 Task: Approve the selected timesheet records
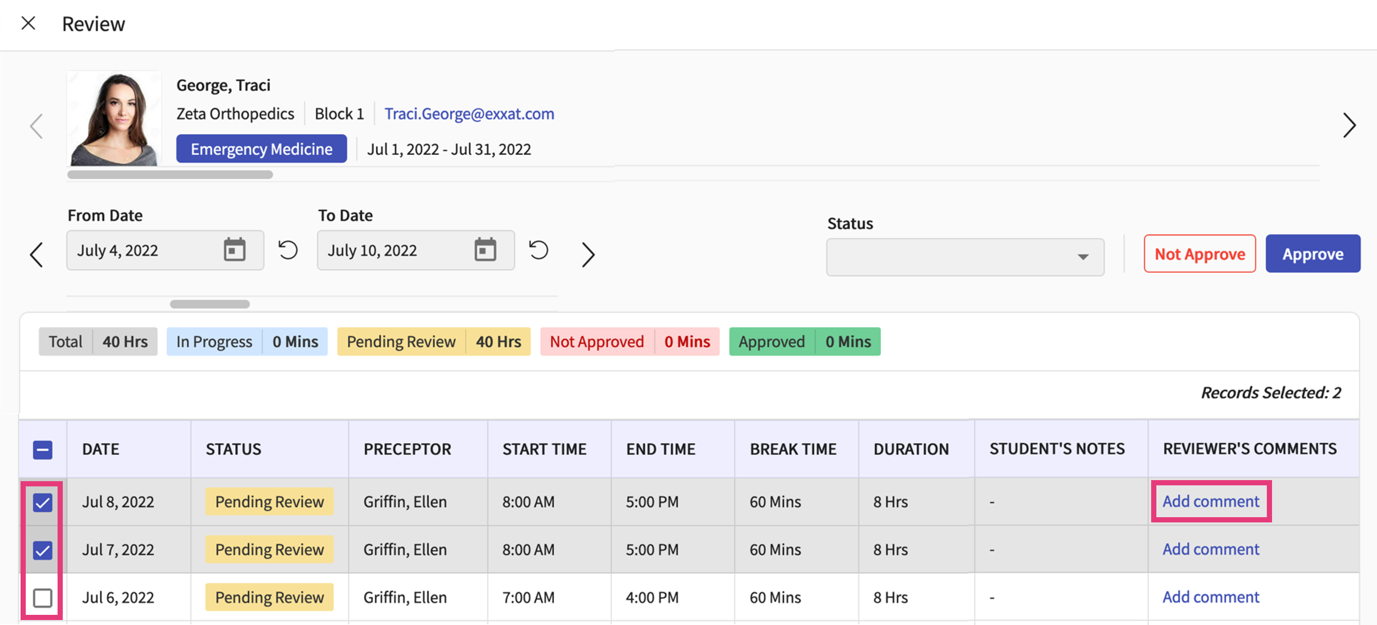[1313, 253]
